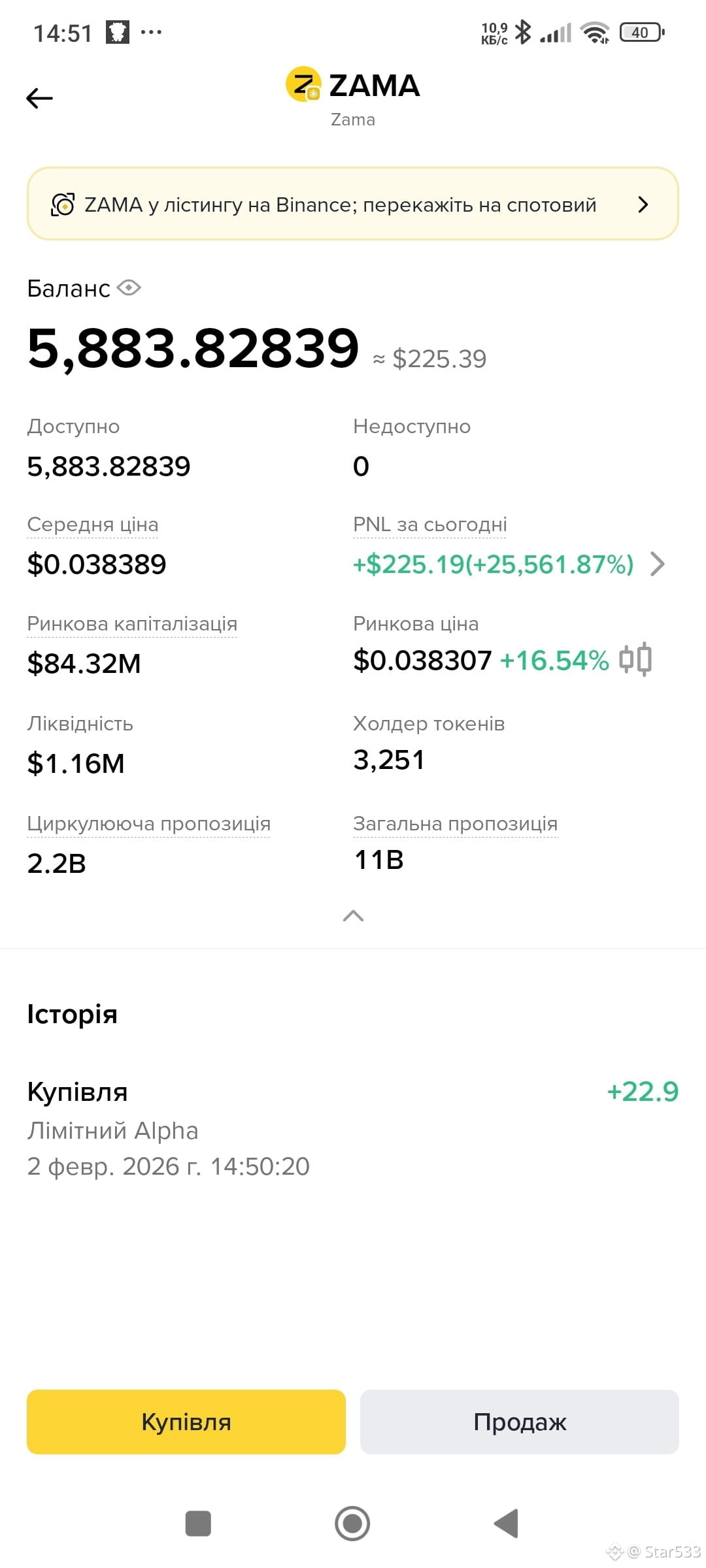Tap the average price $0.038389
Viewport: 706px width, 1568px height.
97,564
